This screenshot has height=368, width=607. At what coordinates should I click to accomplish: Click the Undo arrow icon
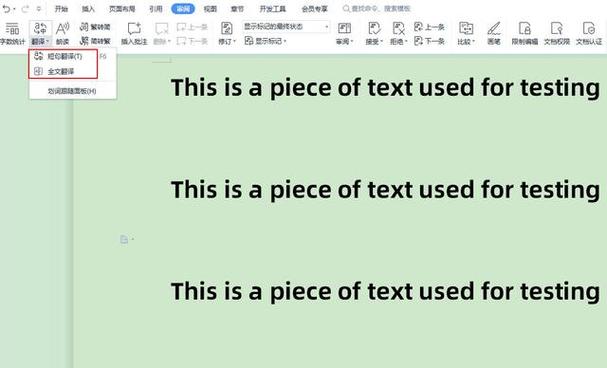tap(6, 9)
